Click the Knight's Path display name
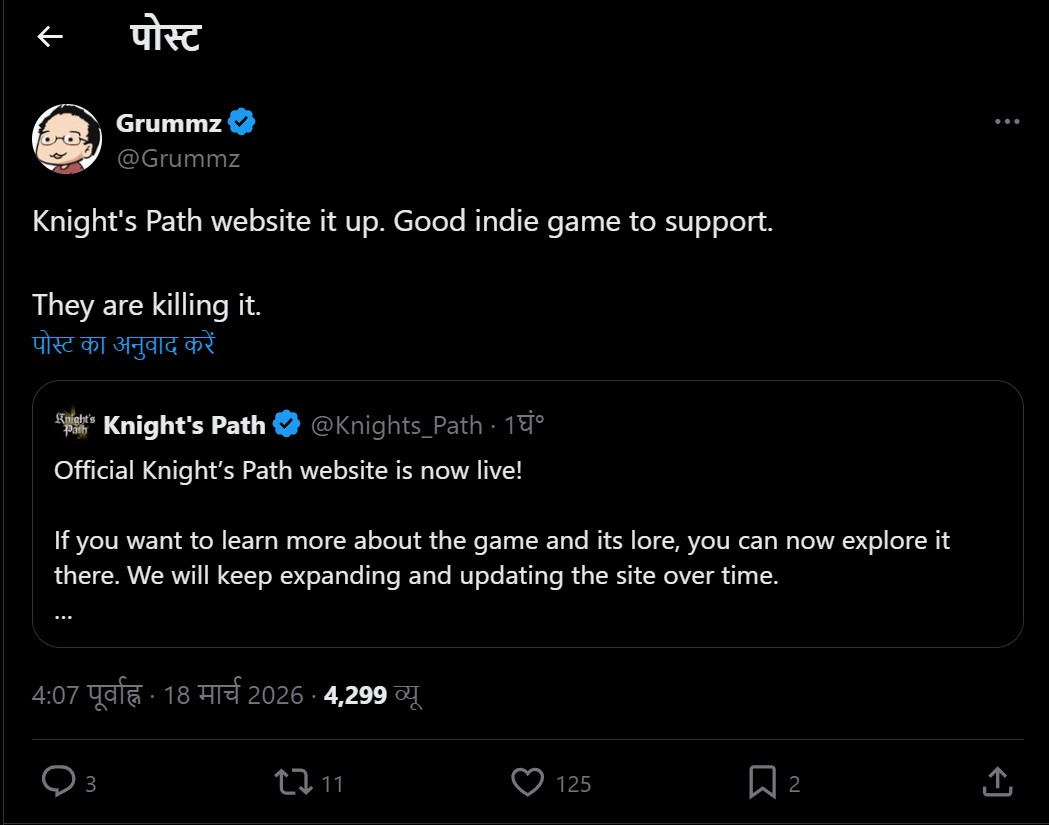This screenshot has width=1049, height=825. [x=184, y=425]
